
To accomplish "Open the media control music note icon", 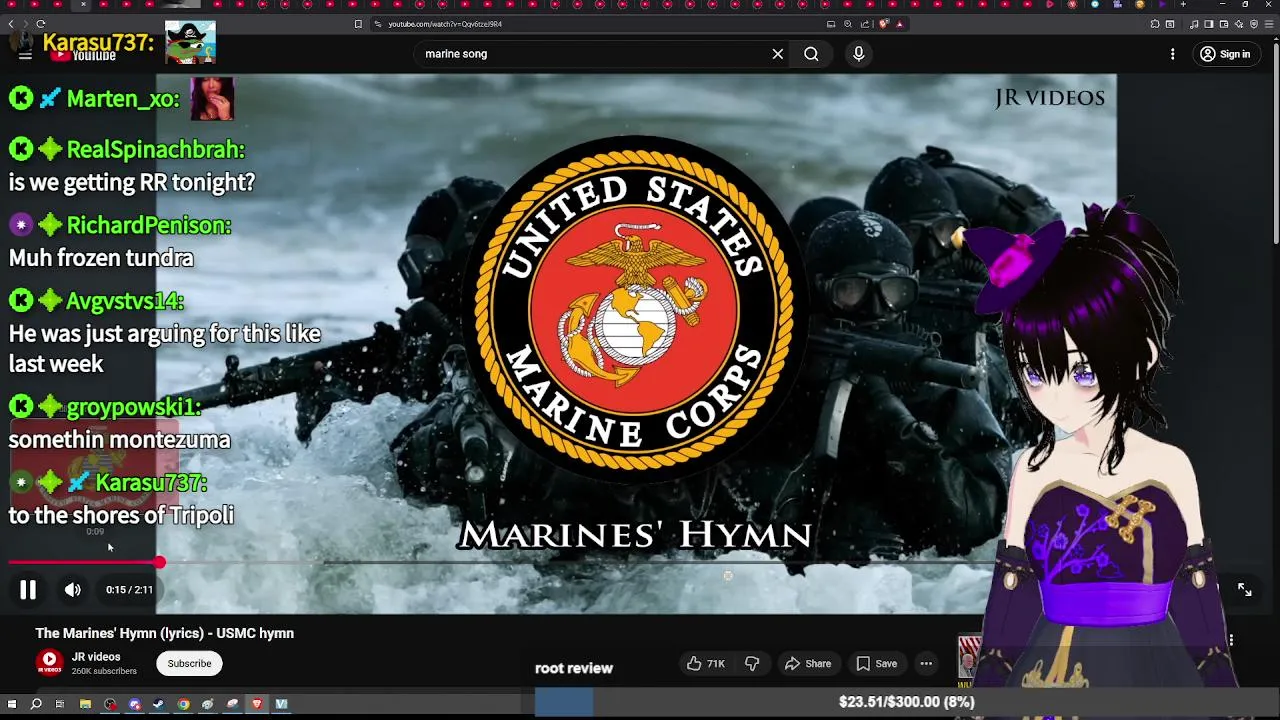I will tap(1194, 24).
